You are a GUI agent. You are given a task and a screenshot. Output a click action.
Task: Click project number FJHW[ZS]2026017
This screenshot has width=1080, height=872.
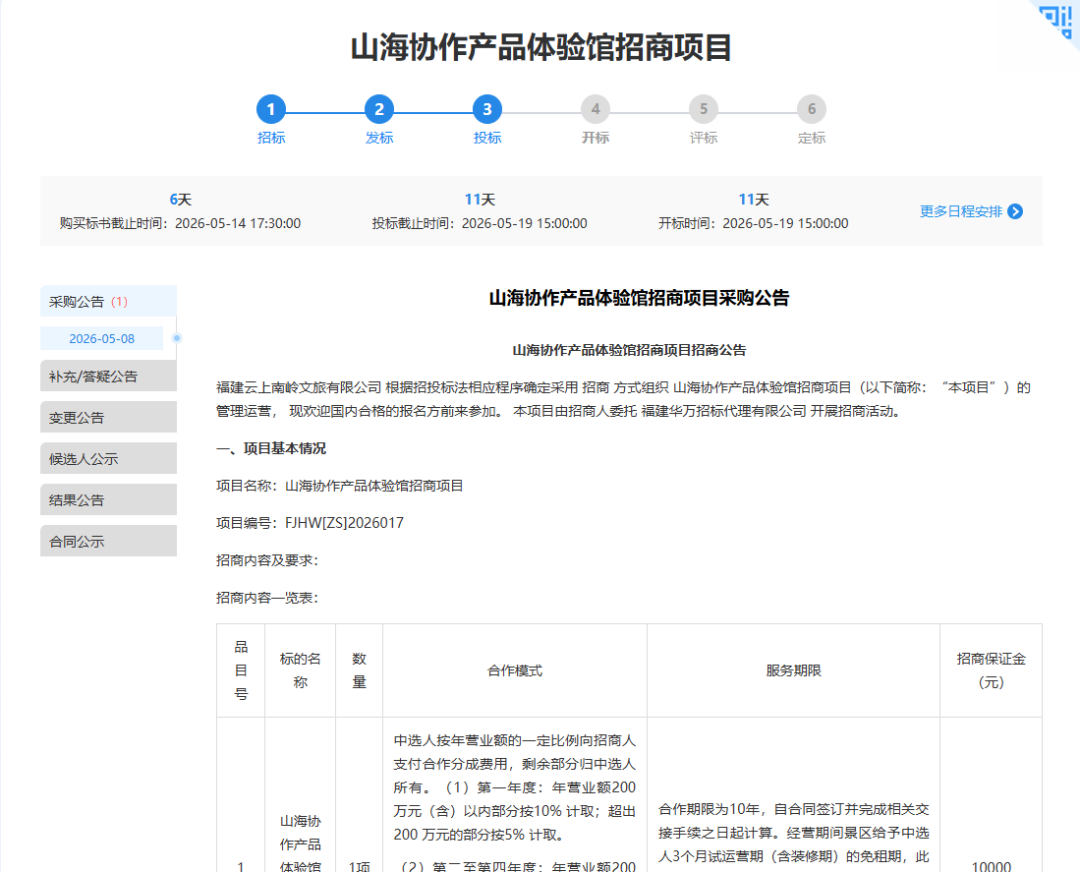[344, 523]
